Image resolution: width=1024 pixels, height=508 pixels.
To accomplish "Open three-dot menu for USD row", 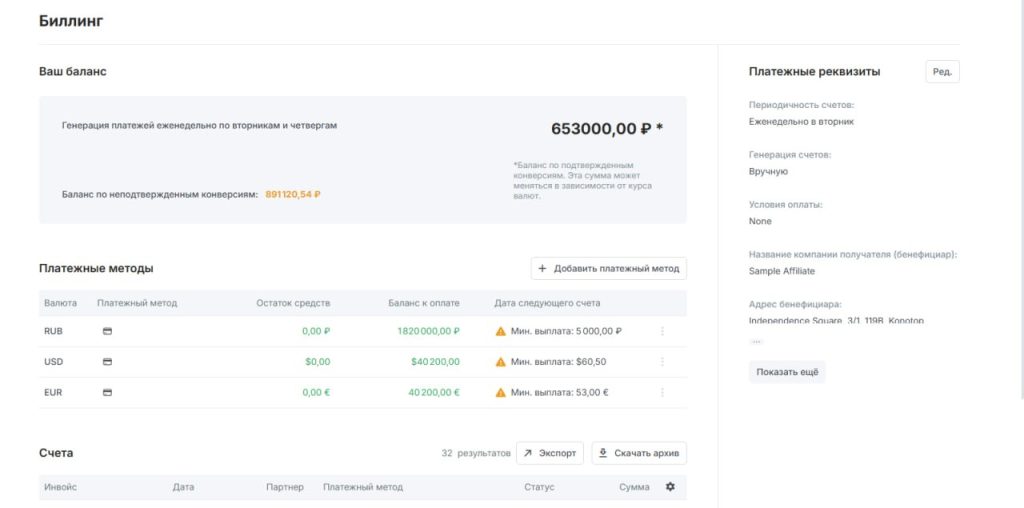I will click(662, 362).
